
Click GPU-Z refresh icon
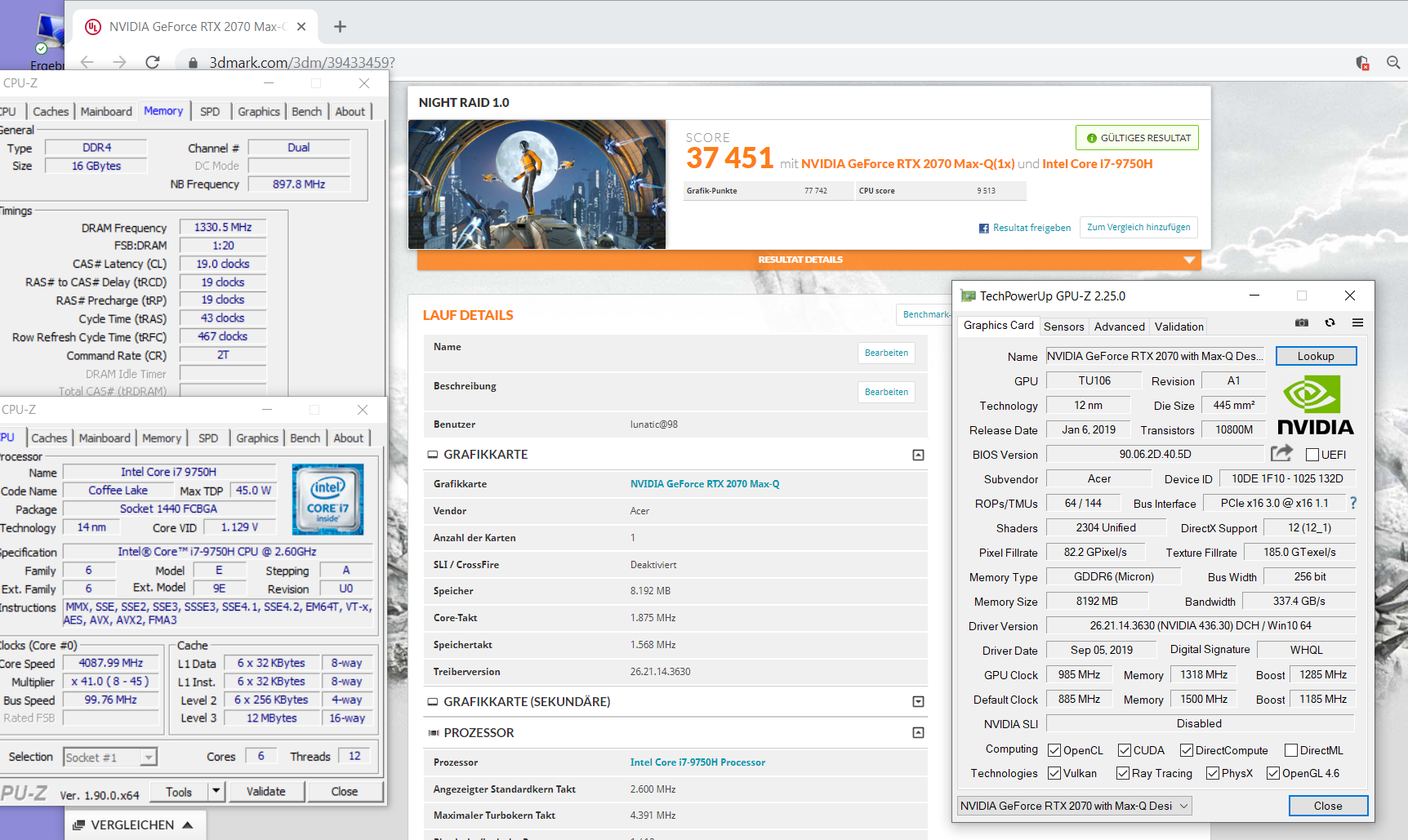[1330, 323]
